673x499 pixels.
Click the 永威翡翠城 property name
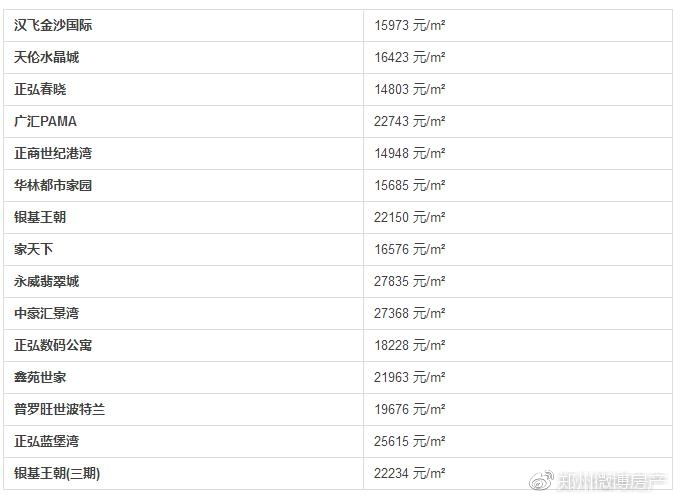(47, 281)
